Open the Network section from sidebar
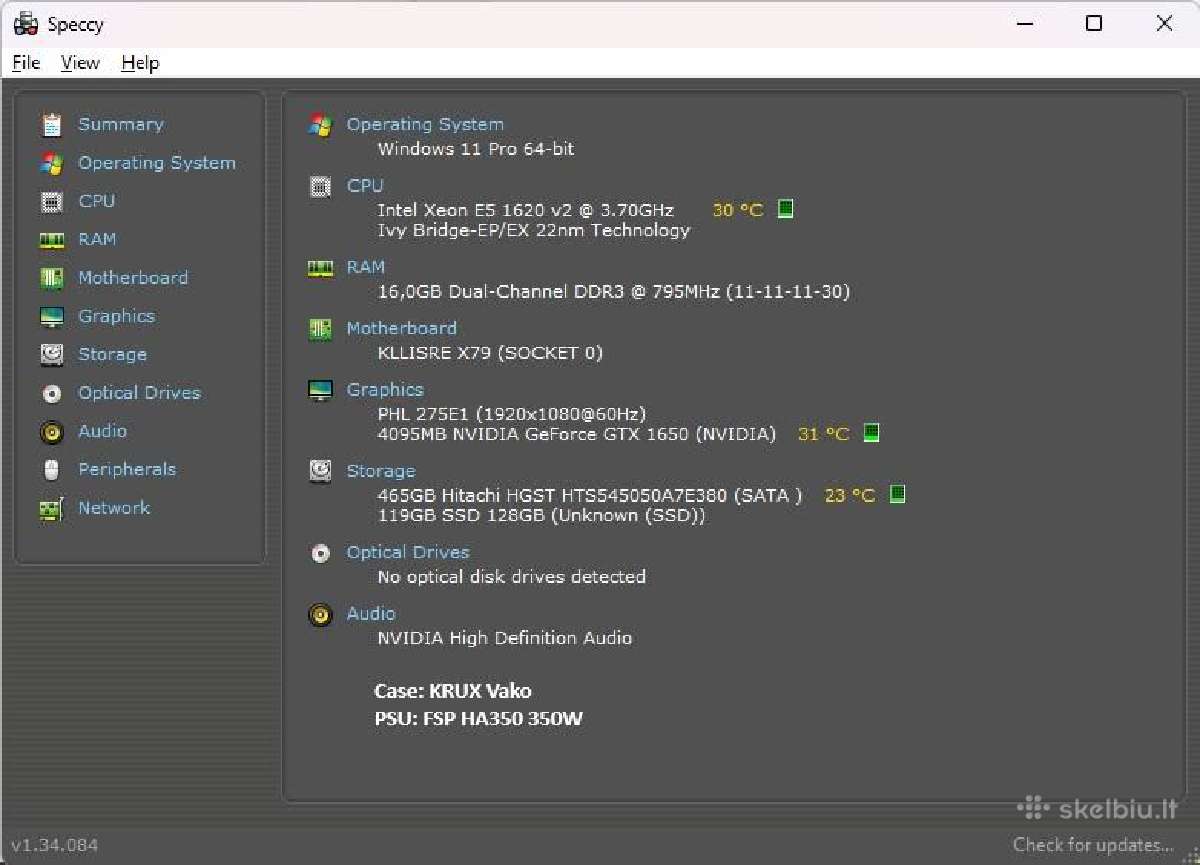This screenshot has width=1200, height=865. [114, 509]
